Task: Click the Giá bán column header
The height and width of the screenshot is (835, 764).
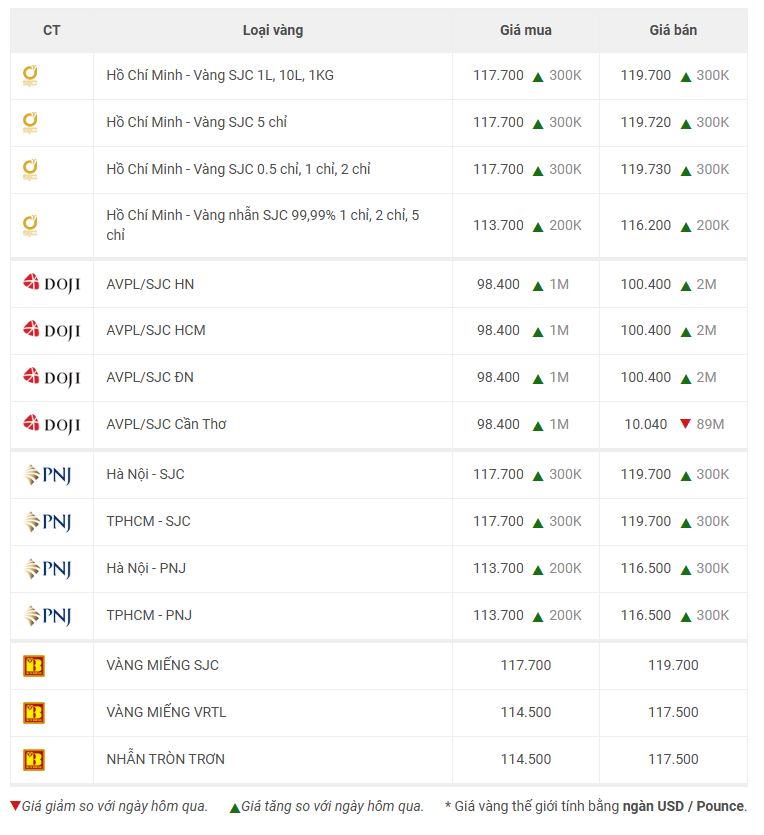Action: [673, 30]
